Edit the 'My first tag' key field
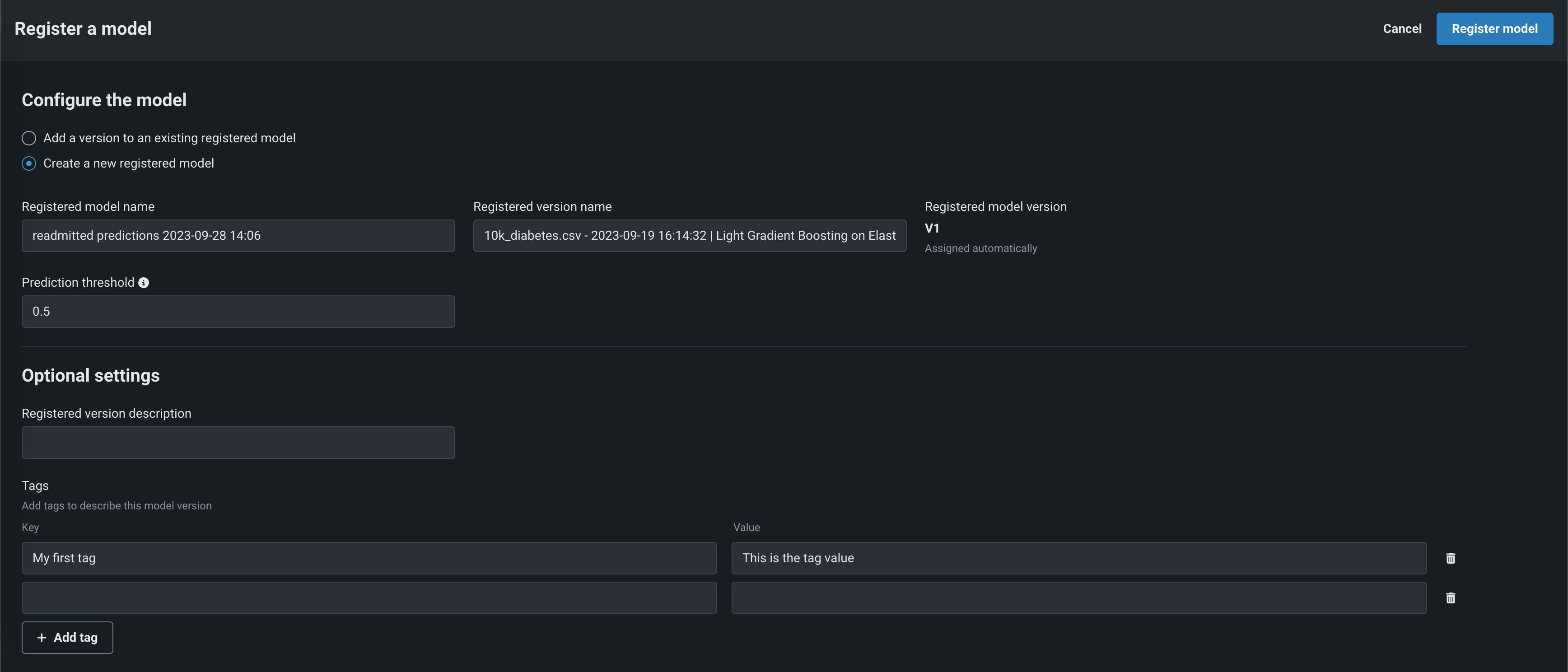 (x=369, y=558)
